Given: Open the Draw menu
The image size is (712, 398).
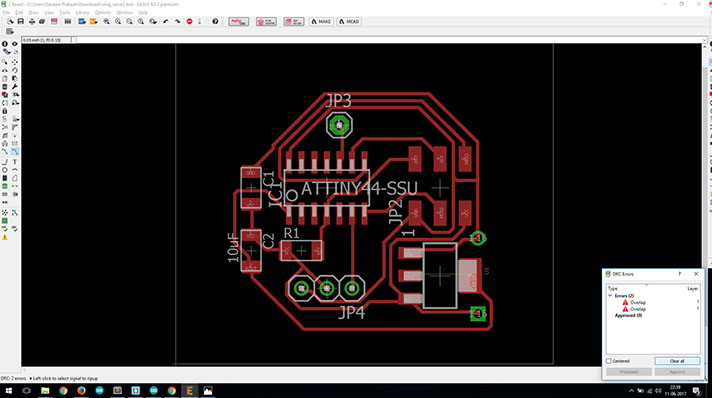Looking at the screenshot, I should click(x=34, y=12).
